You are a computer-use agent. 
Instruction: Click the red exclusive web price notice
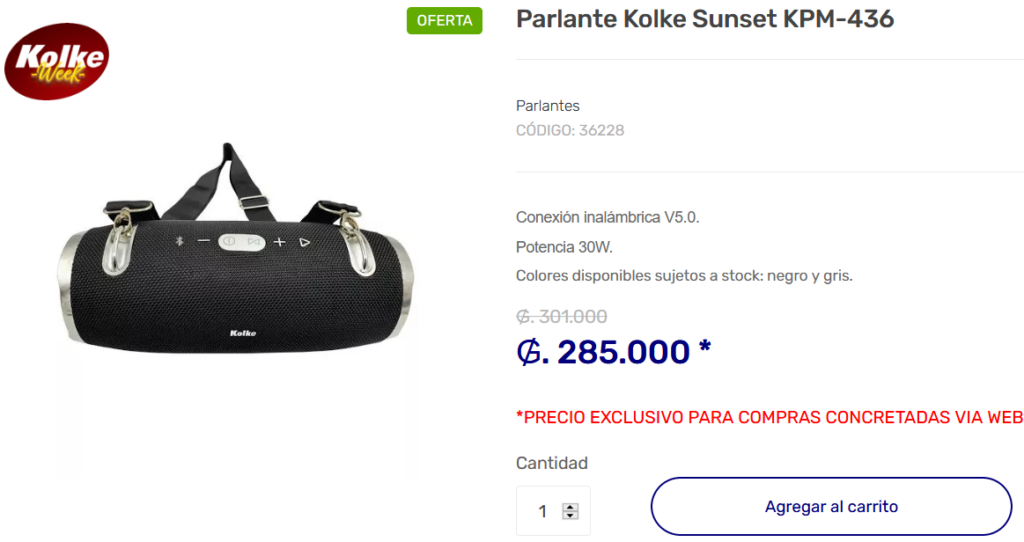coord(769,417)
